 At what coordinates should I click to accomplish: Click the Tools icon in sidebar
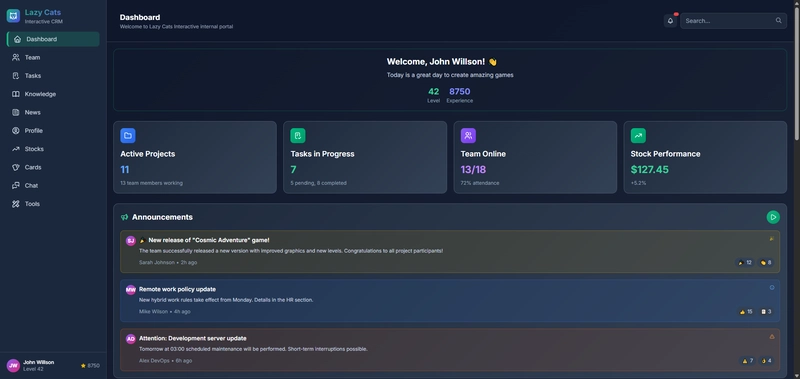click(16, 204)
